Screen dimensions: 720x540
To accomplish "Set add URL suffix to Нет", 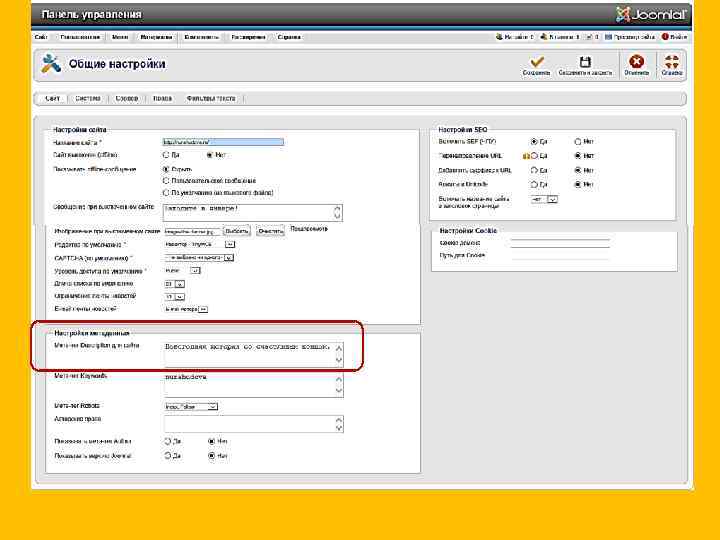I will [x=578, y=170].
